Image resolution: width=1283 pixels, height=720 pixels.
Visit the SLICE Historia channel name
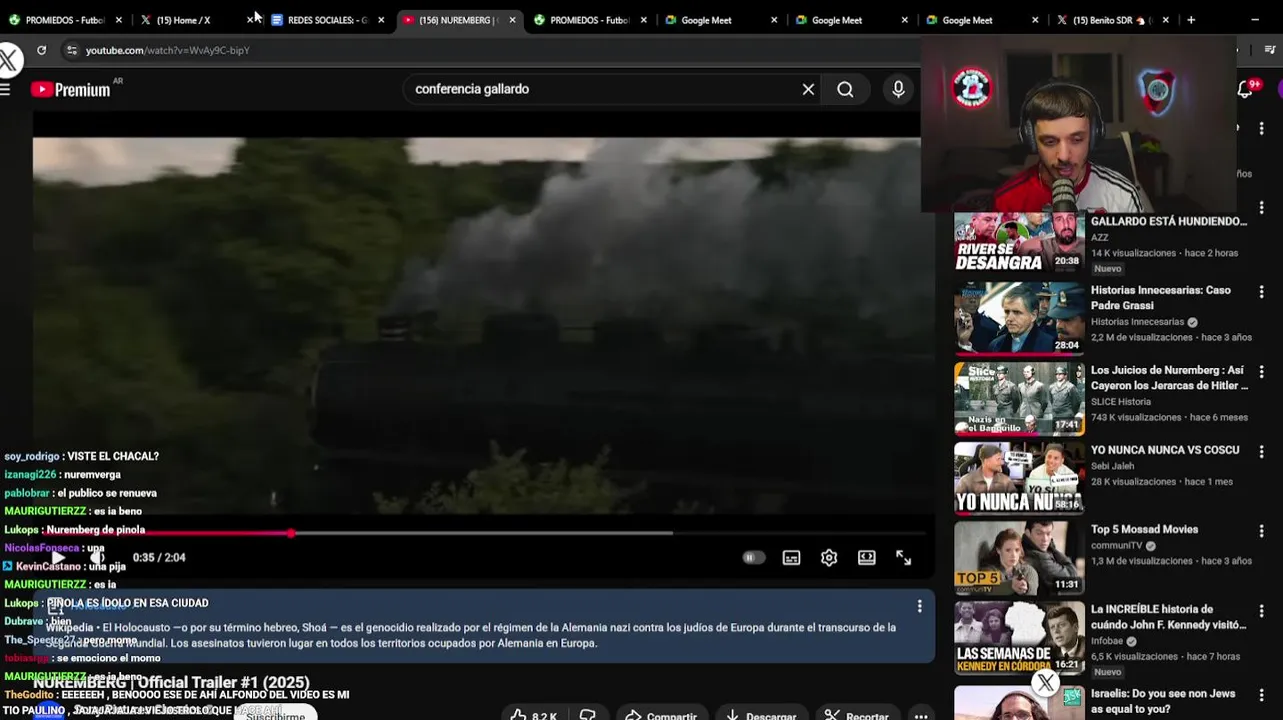point(1121,402)
